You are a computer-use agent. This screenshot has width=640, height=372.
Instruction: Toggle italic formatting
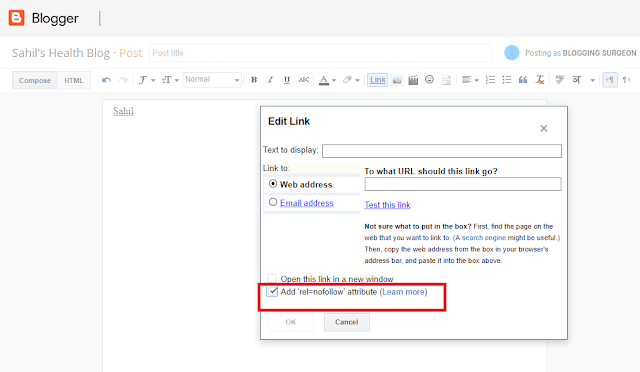pos(270,80)
